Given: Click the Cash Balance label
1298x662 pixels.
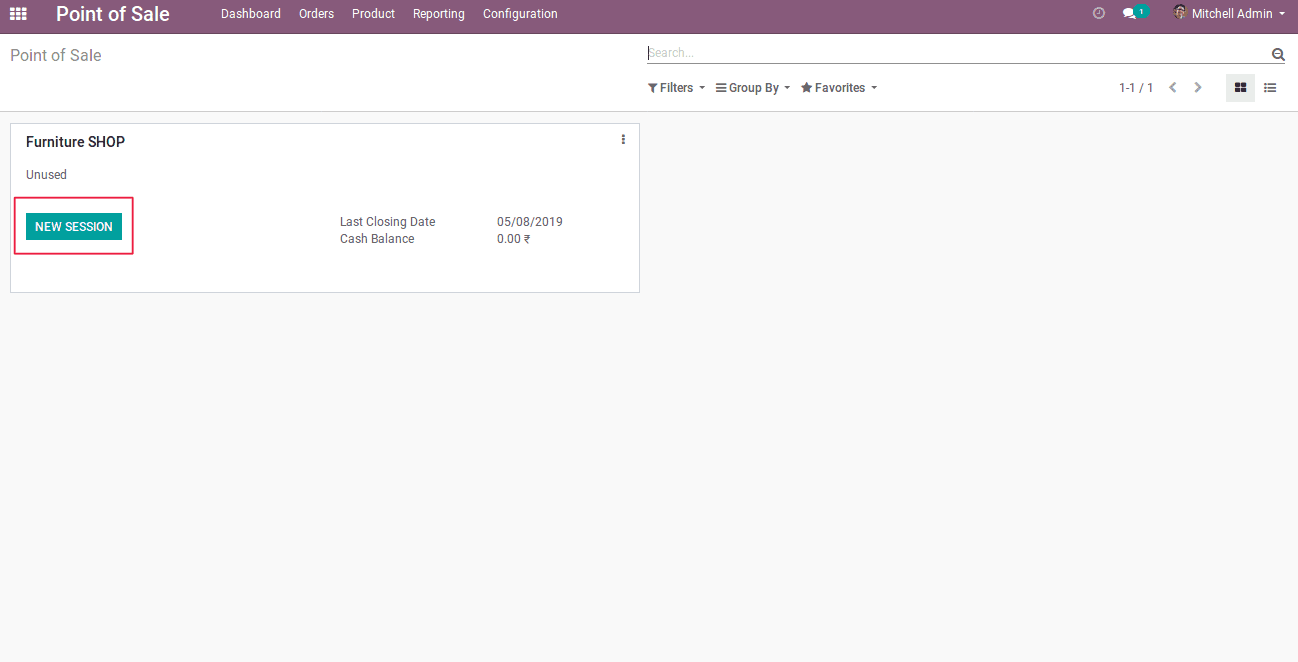Looking at the screenshot, I should point(377,239).
